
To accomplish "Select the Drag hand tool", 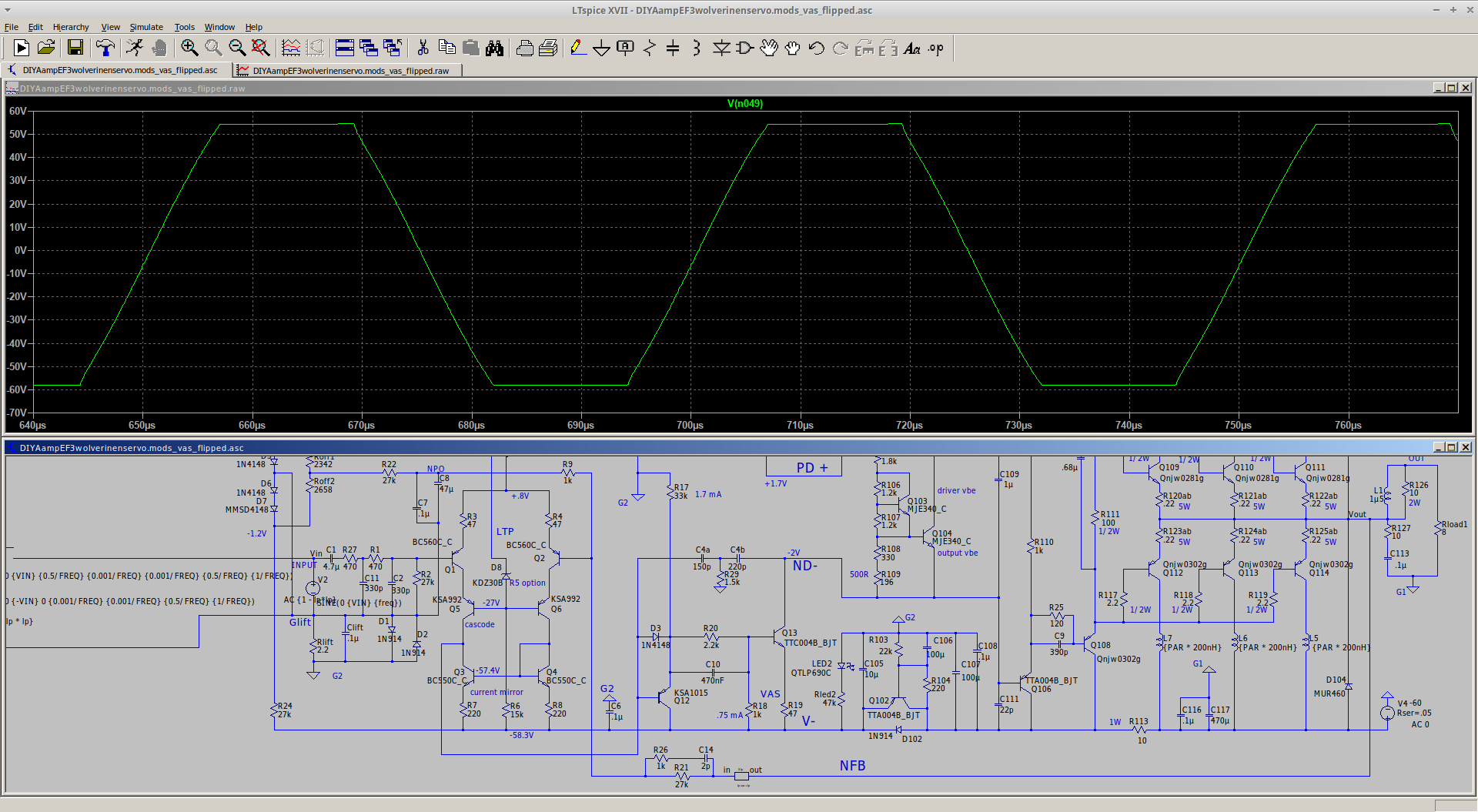I will tap(792, 48).
